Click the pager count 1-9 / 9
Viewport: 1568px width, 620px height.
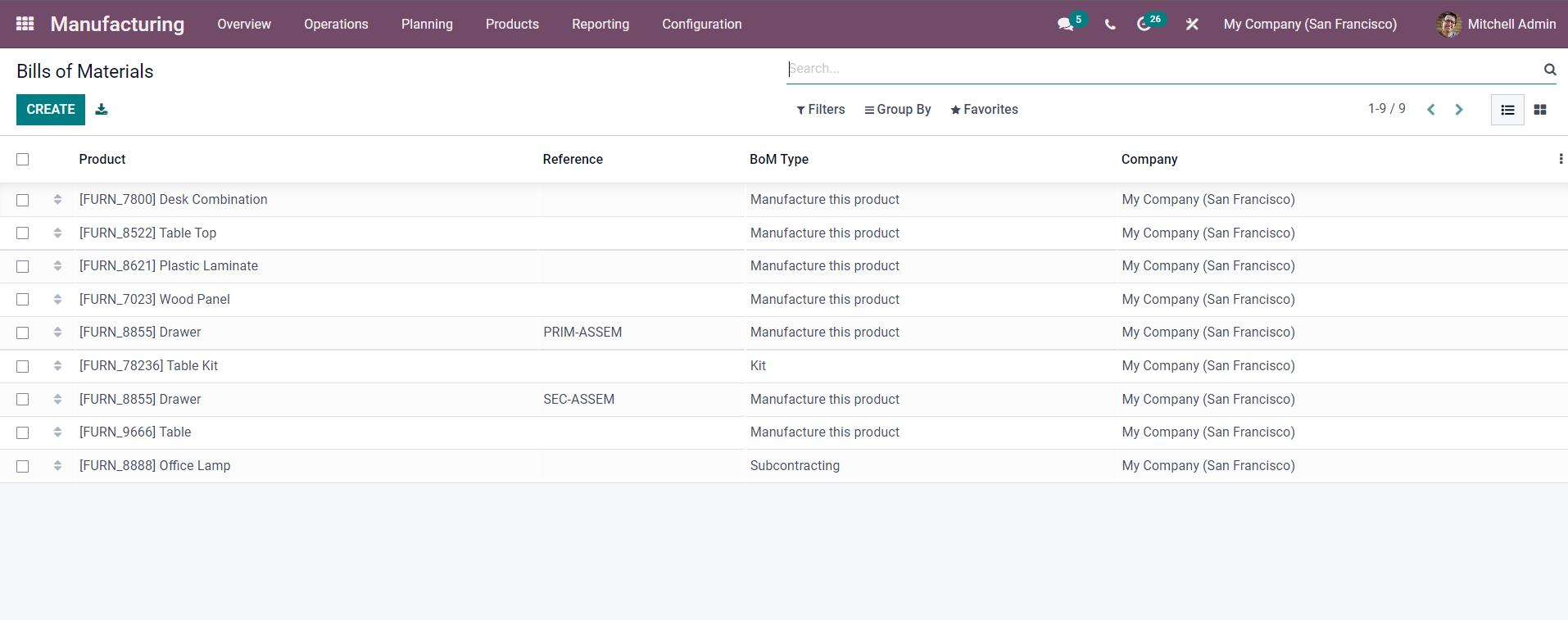pos(1386,109)
